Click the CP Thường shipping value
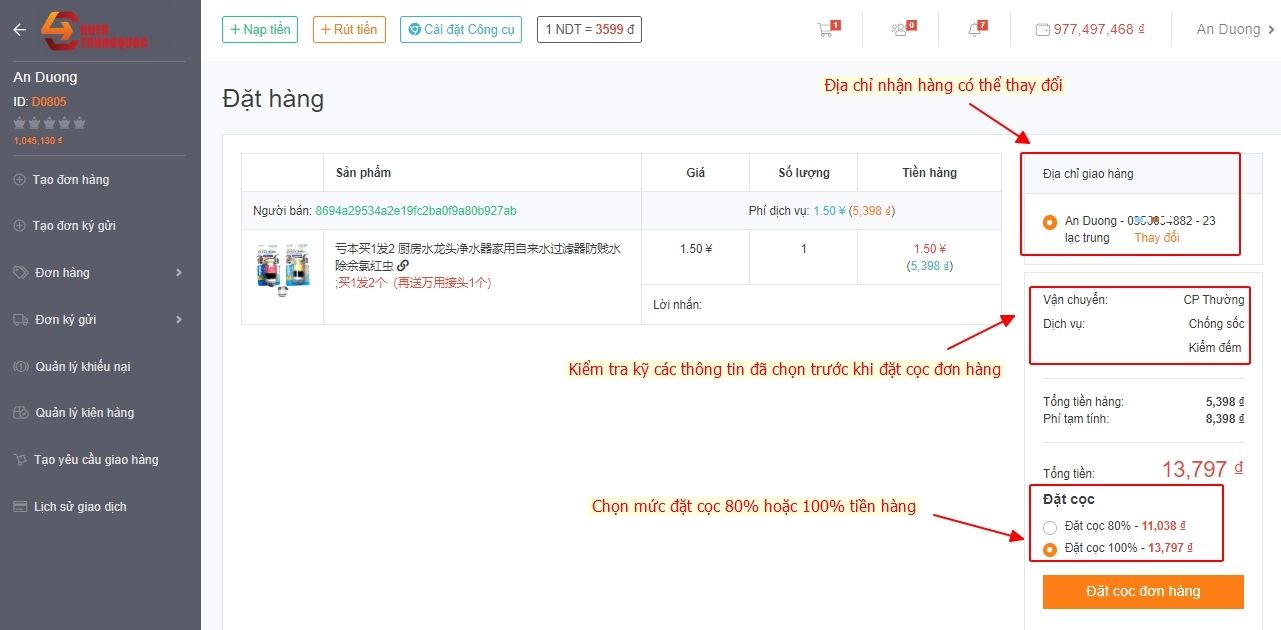This screenshot has height=630, width=1281. coord(1214,300)
